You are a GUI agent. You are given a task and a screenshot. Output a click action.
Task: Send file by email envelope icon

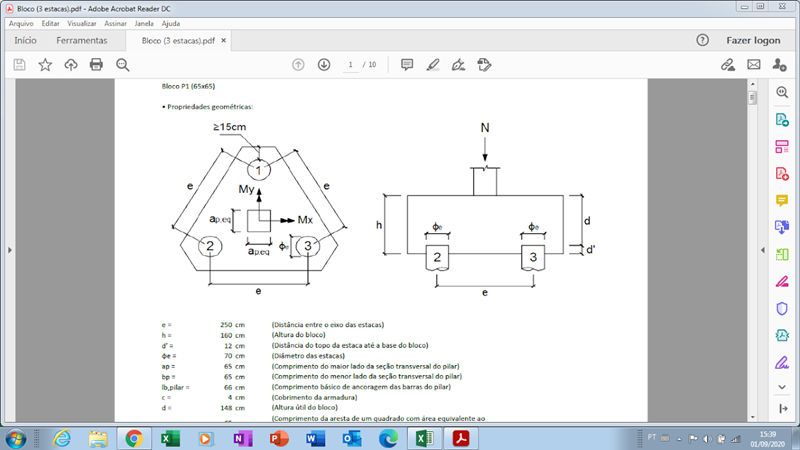[x=754, y=65]
